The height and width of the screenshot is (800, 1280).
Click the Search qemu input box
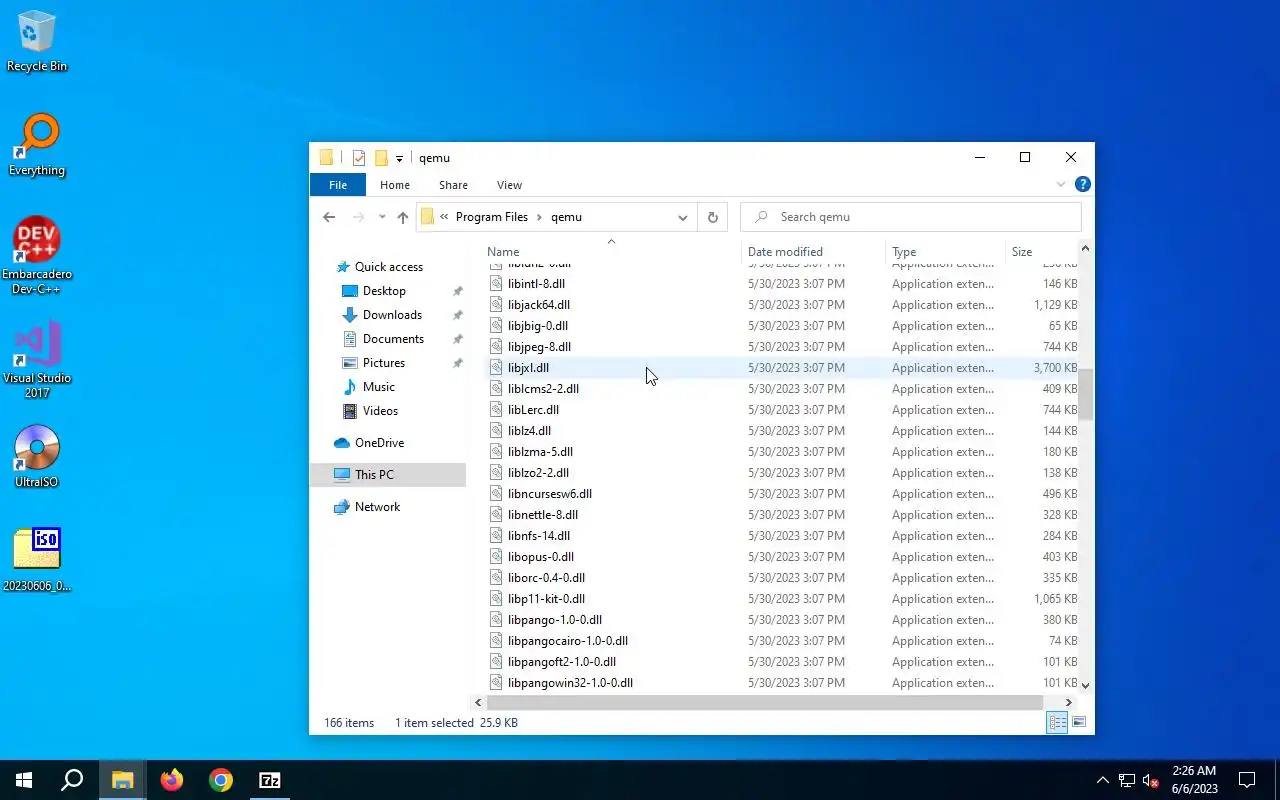[x=911, y=217]
